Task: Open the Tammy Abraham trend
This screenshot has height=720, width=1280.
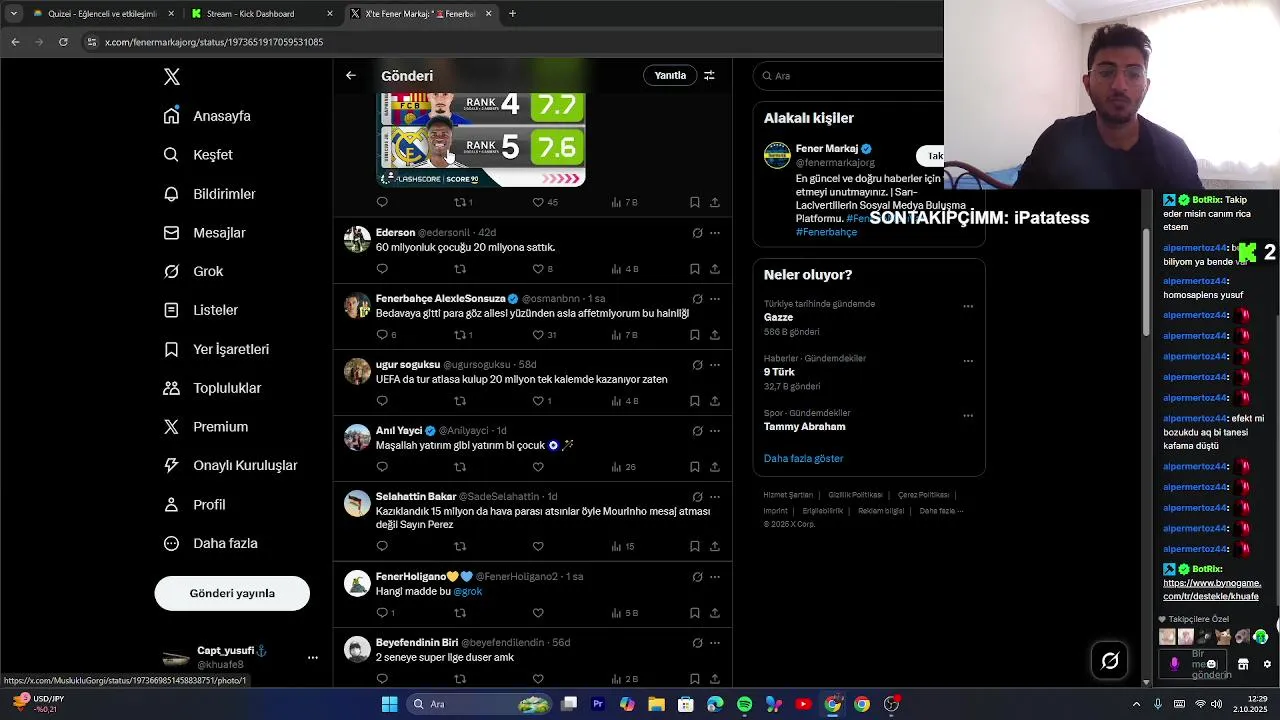Action: point(804,427)
